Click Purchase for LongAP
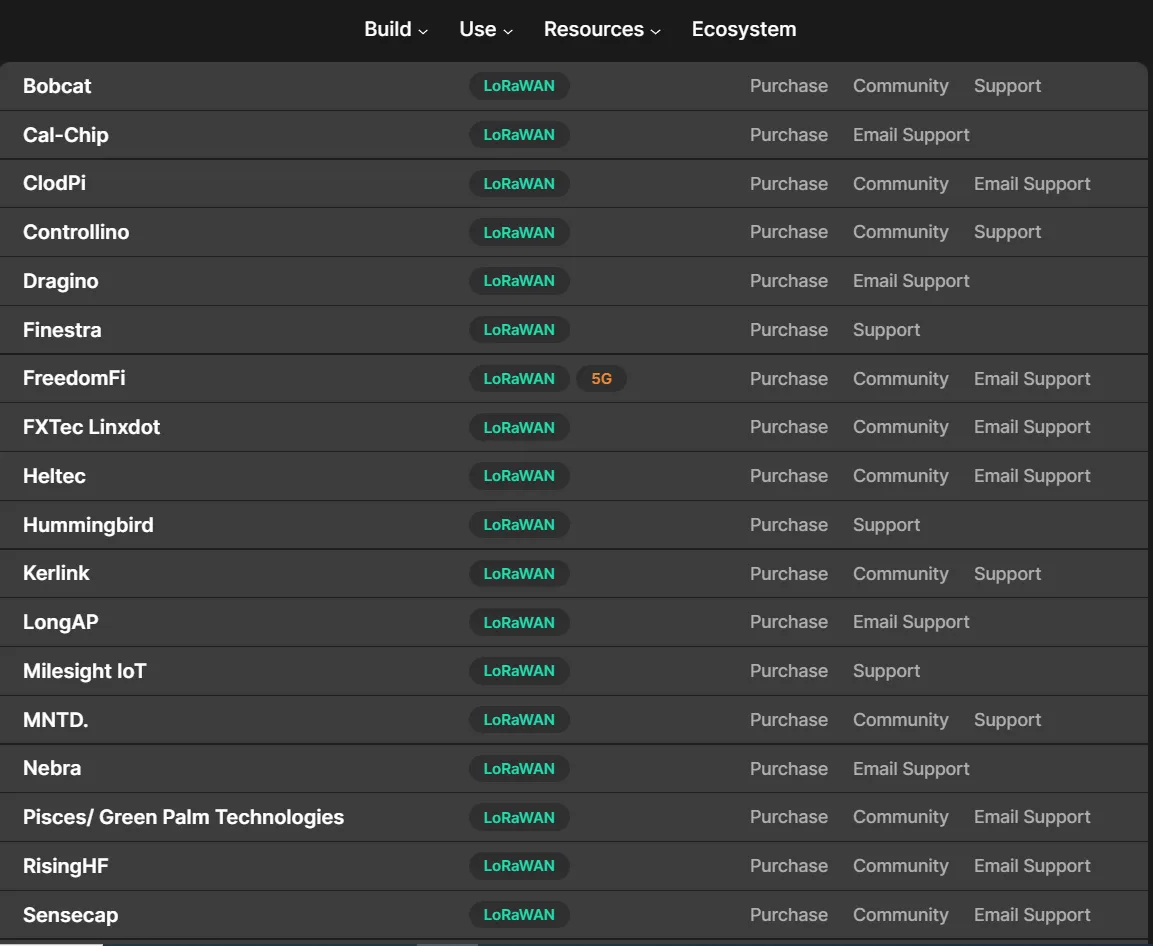Screen dimensions: 1153x946 point(788,622)
